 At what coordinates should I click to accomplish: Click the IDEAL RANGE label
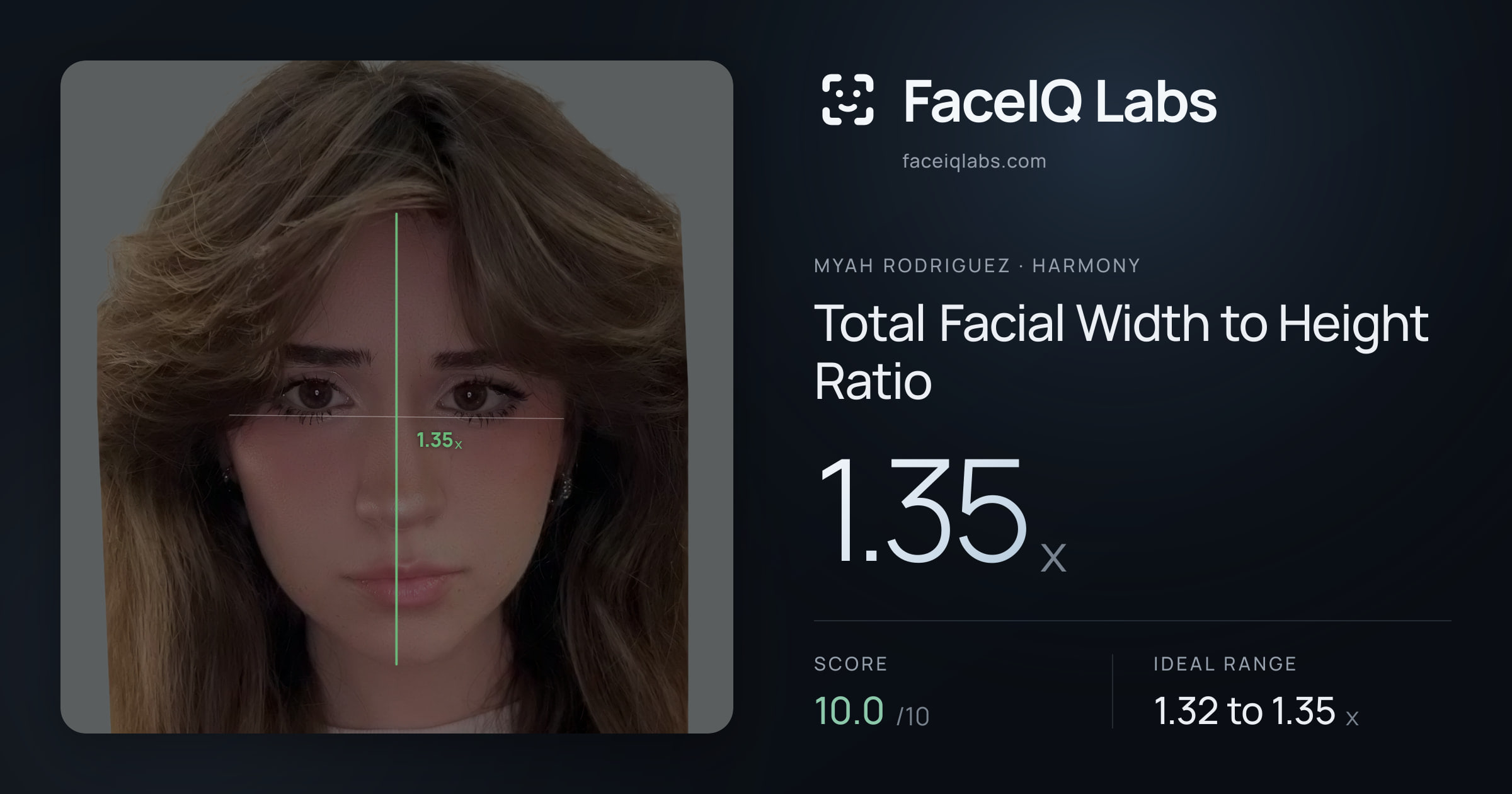pyautogui.click(x=1225, y=664)
